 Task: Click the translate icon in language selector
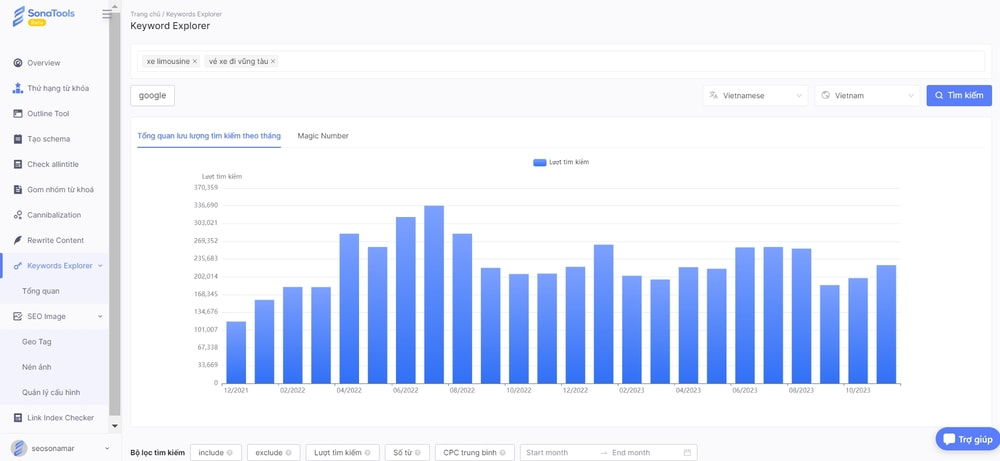click(x=714, y=96)
